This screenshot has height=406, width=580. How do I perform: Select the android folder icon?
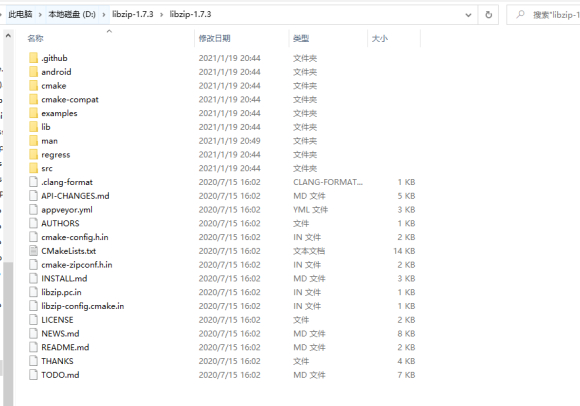click(x=33, y=72)
